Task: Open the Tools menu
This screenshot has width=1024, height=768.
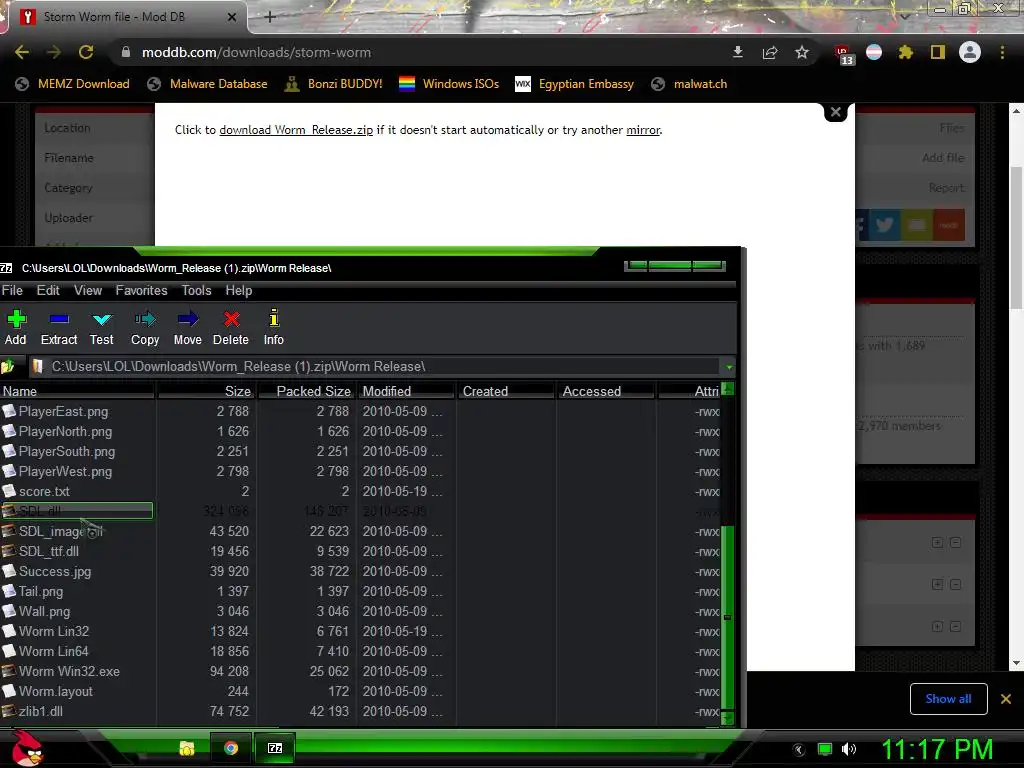Action: coord(196,291)
